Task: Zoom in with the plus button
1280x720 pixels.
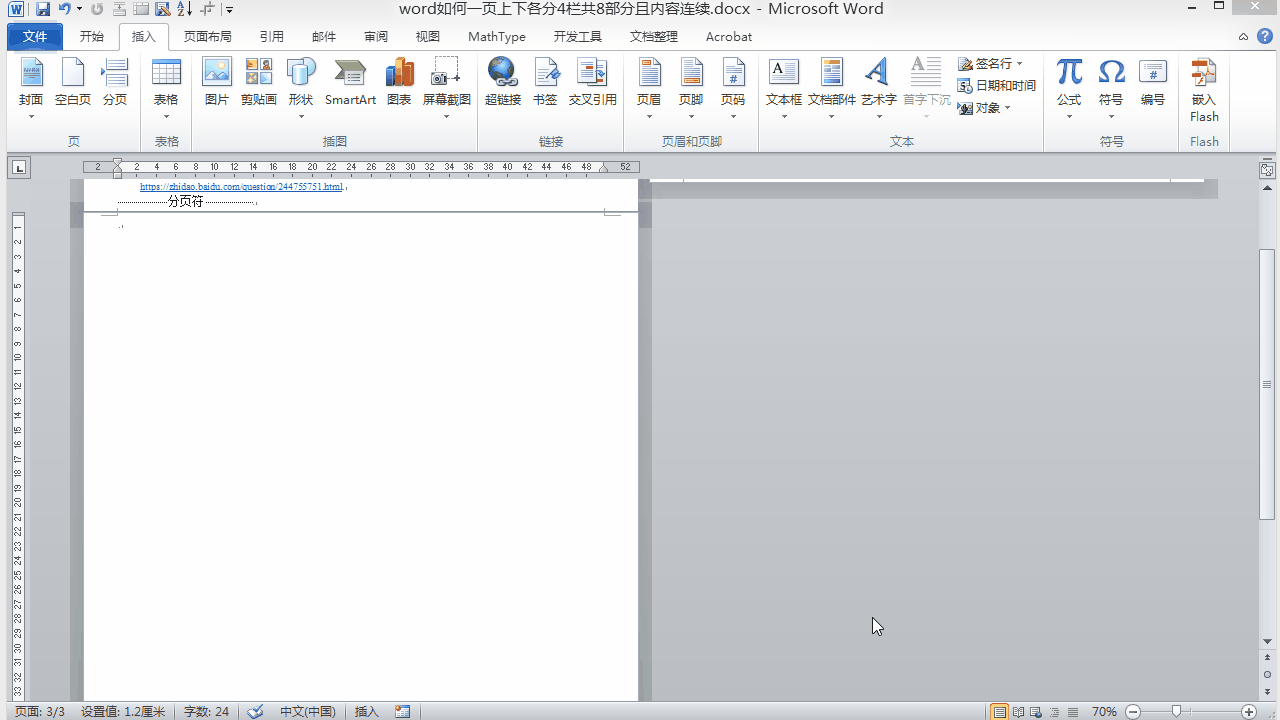Action: pyautogui.click(x=1249, y=712)
